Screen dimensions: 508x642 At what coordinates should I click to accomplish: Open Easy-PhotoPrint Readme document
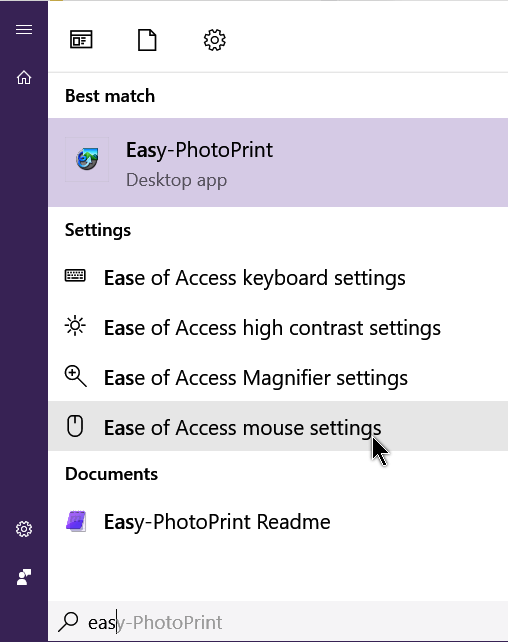pos(278,522)
